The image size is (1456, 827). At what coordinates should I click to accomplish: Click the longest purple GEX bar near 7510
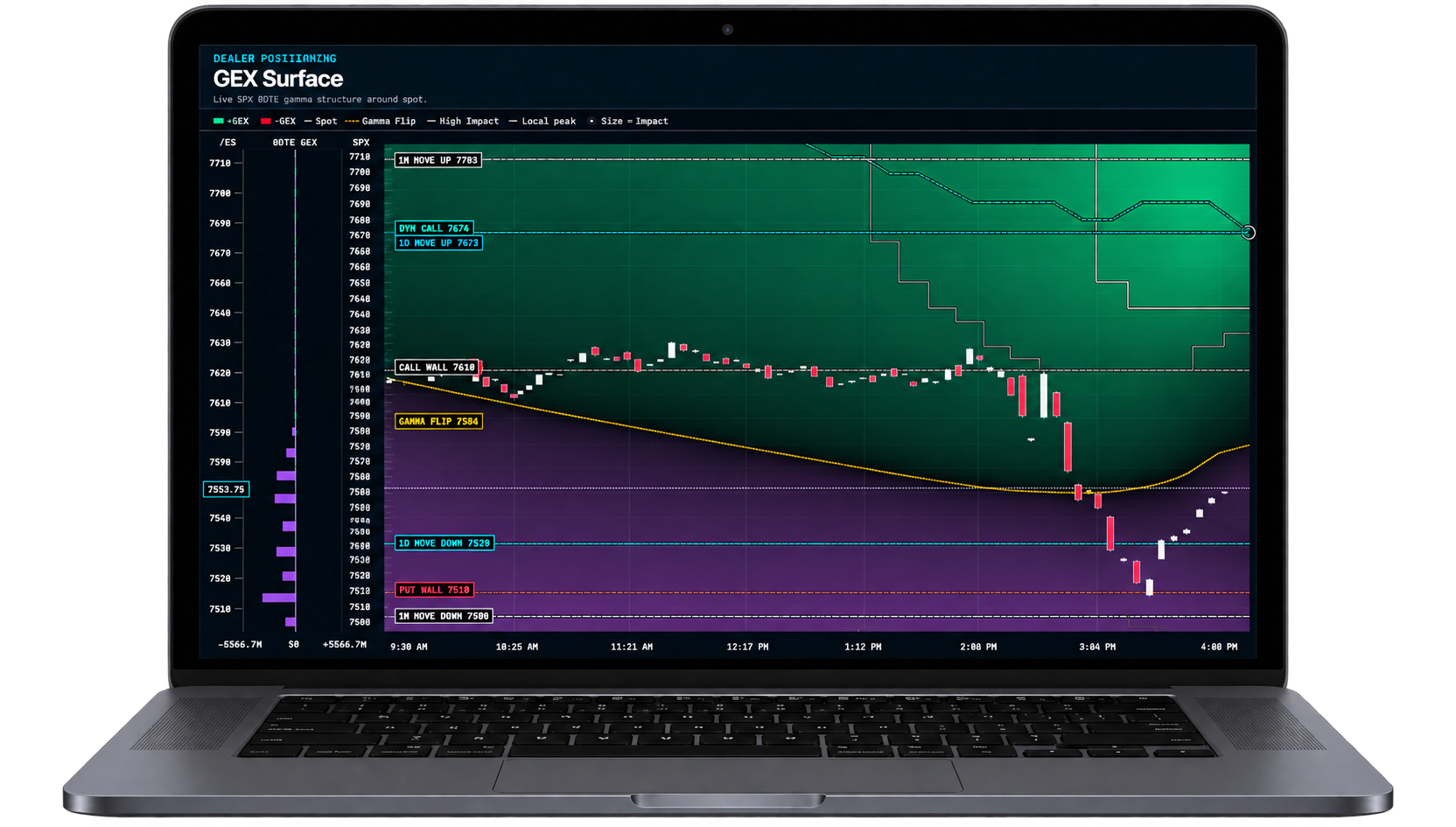point(279,598)
